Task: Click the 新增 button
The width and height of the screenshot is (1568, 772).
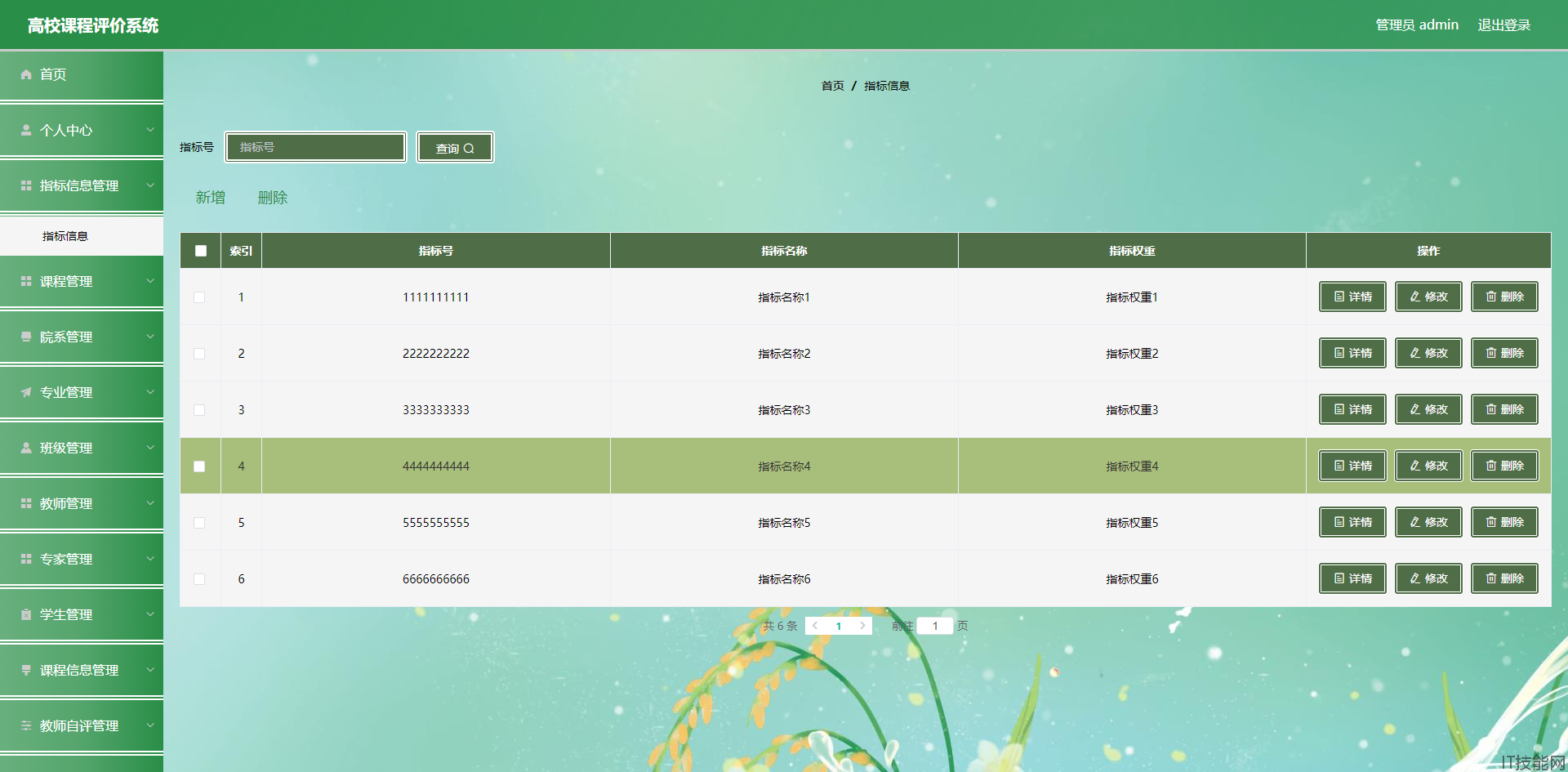Action: pyautogui.click(x=211, y=198)
